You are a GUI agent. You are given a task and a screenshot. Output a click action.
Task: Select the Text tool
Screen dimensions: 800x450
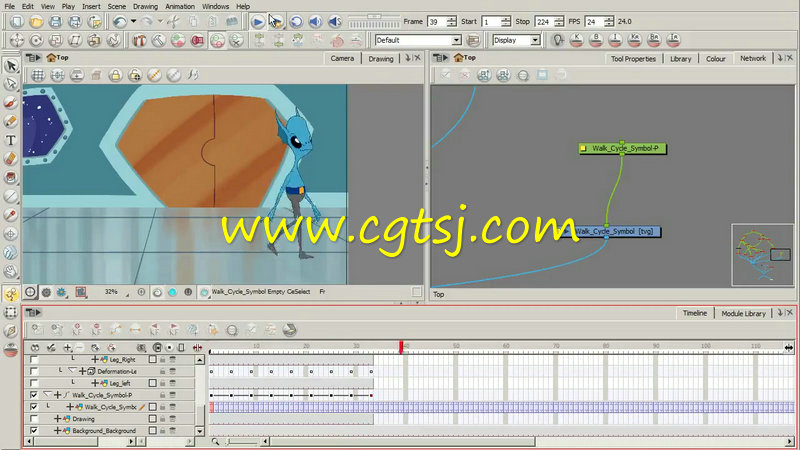(11, 140)
